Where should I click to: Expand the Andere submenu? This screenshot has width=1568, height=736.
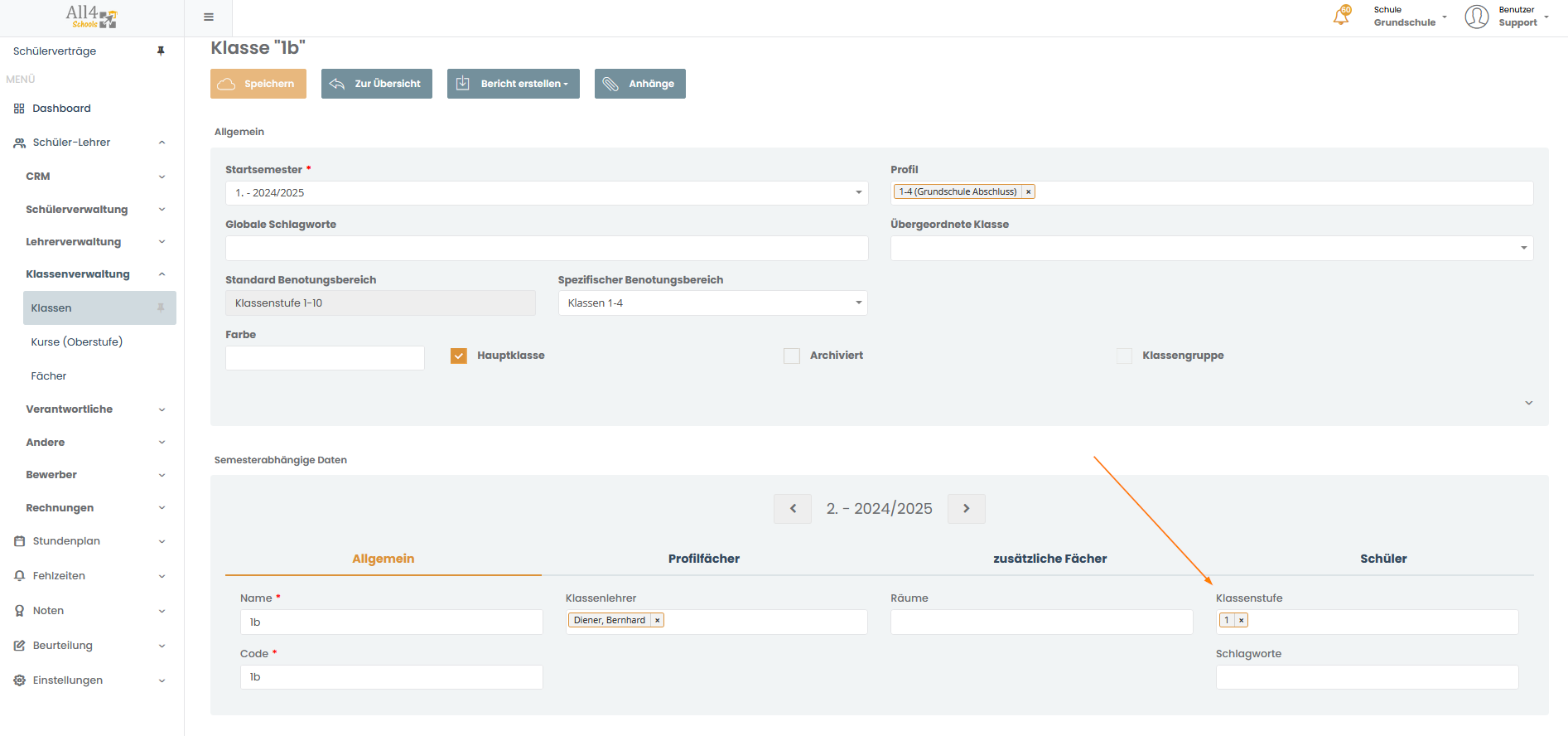tap(162, 443)
